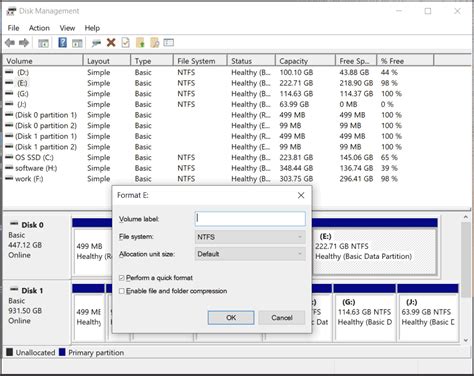Click the lower pane vertical scrollbar up arrow
This screenshot has height=376, width=474.
[466, 217]
